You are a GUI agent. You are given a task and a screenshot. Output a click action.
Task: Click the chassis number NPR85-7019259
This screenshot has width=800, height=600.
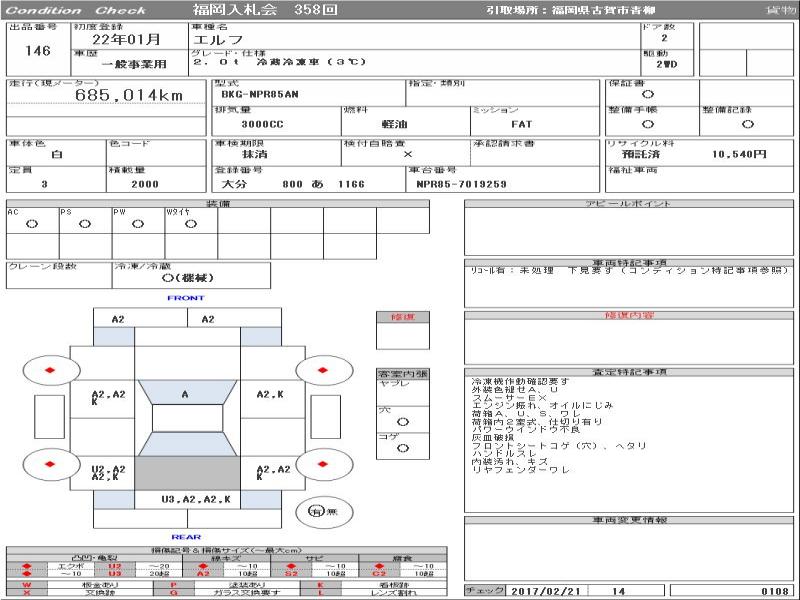click(461, 184)
